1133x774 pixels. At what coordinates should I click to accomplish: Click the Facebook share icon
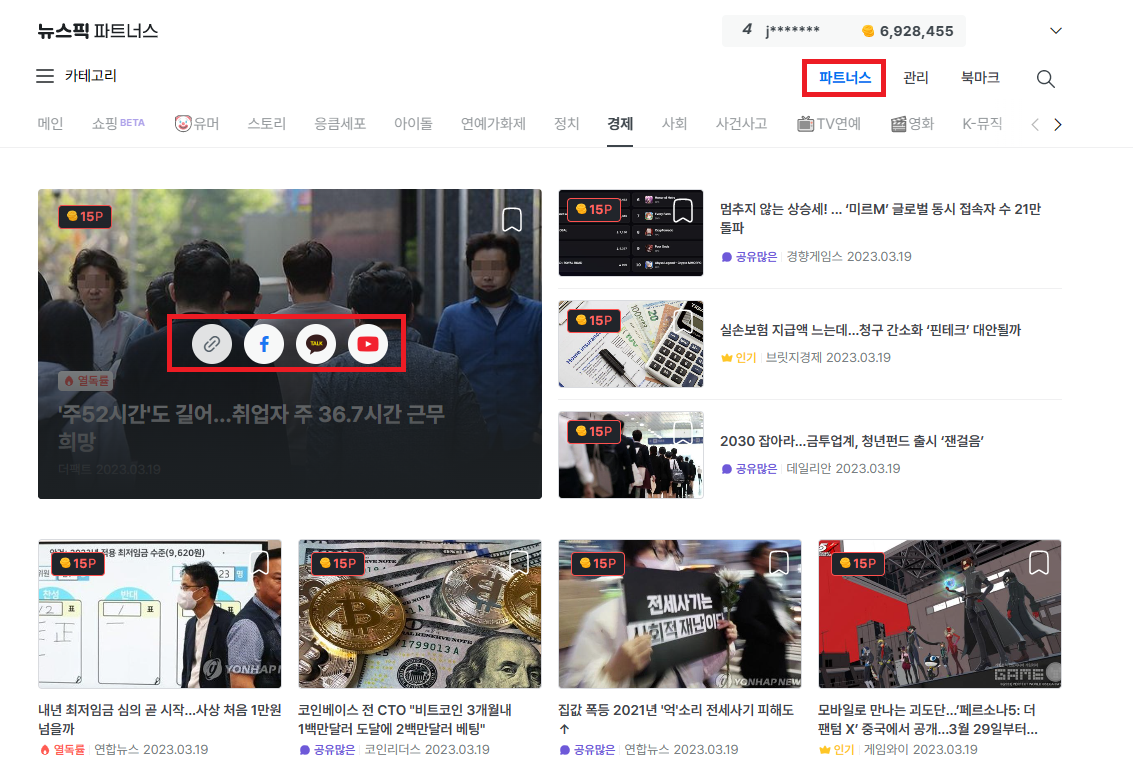(x=263, y=345)
